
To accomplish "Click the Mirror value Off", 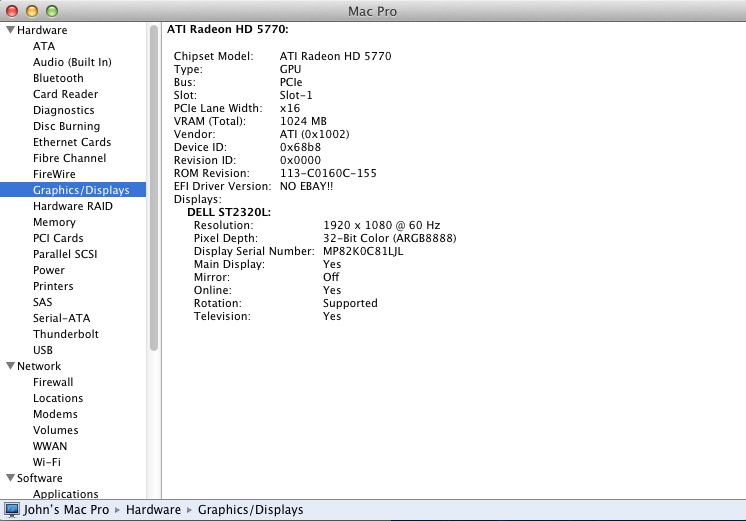I will 331,277.
